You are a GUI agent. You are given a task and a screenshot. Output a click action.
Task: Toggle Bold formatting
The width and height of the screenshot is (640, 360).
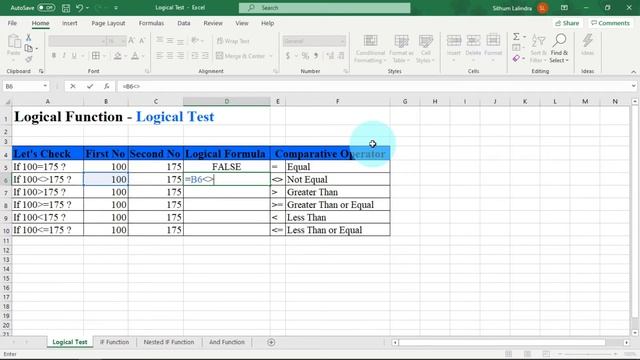point(53,56)
